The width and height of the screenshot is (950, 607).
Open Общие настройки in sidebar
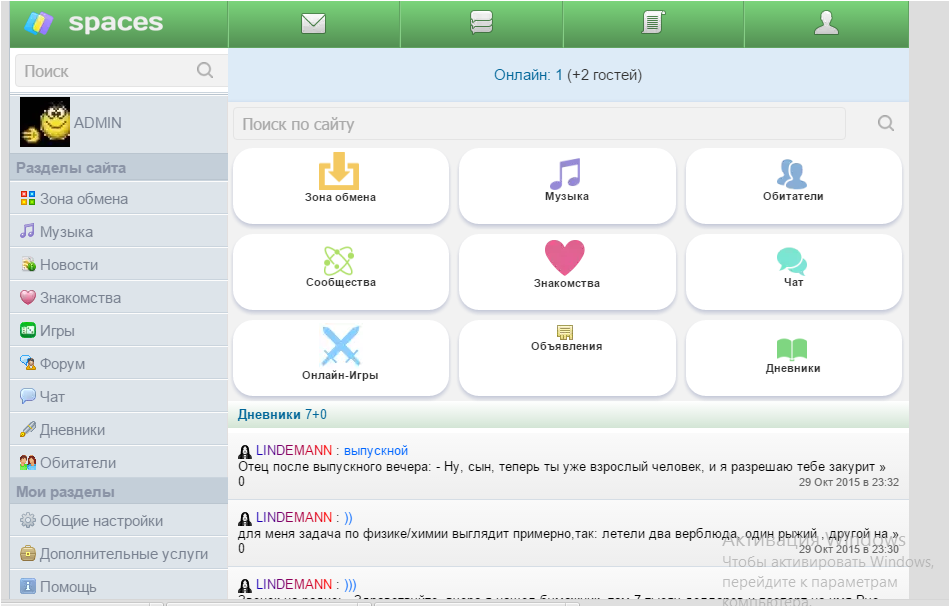tap(100, 521)
